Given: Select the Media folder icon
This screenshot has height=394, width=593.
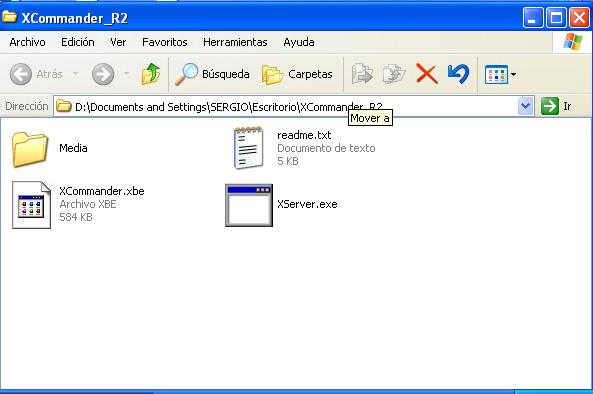Looking at the screenshot, I should [x=30, y=149].
